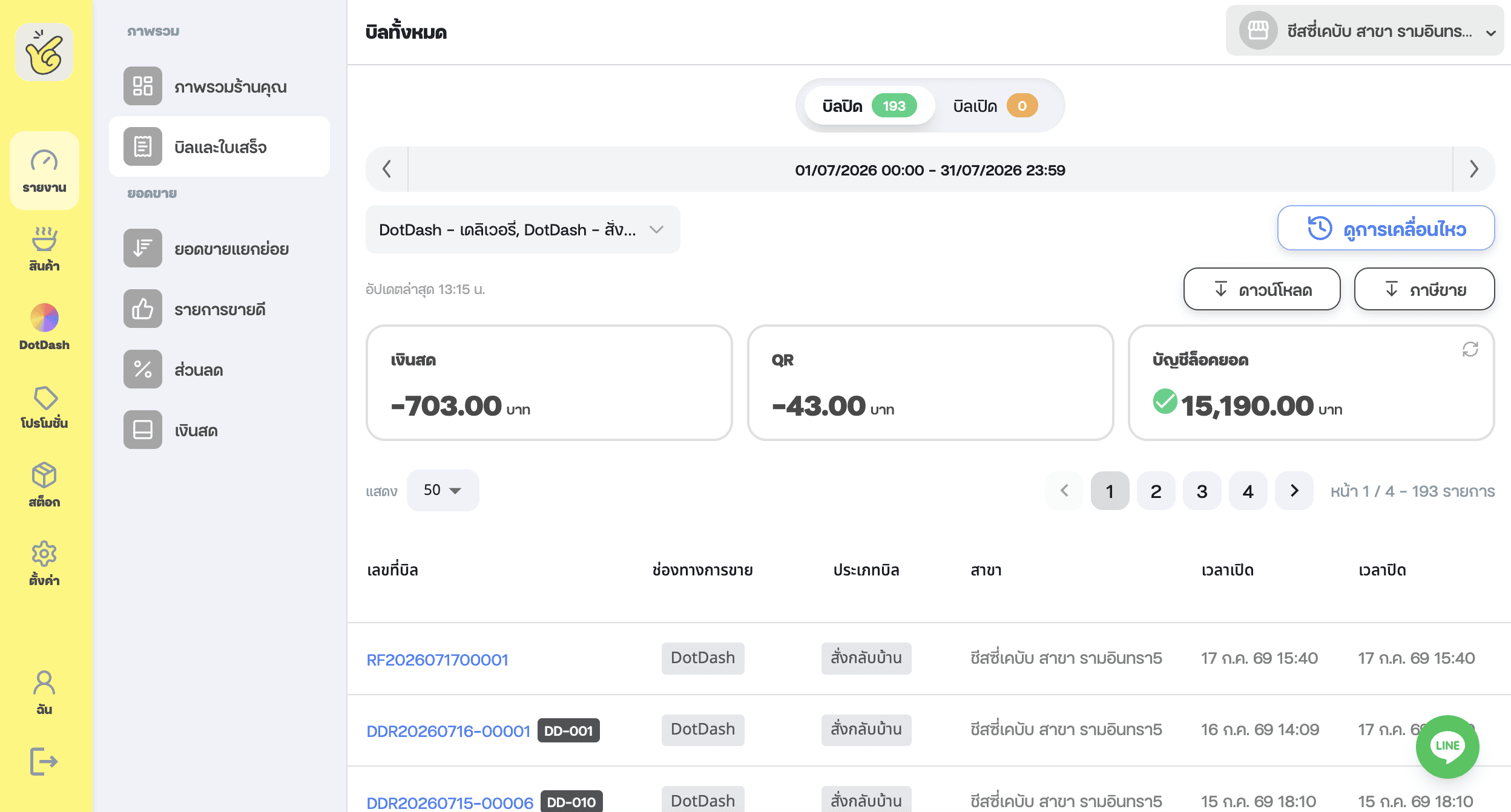Viewport: 1511px width, 812px height.
Task: Go to previous page arrow in pagination
Action: (x=1064, y=490)
